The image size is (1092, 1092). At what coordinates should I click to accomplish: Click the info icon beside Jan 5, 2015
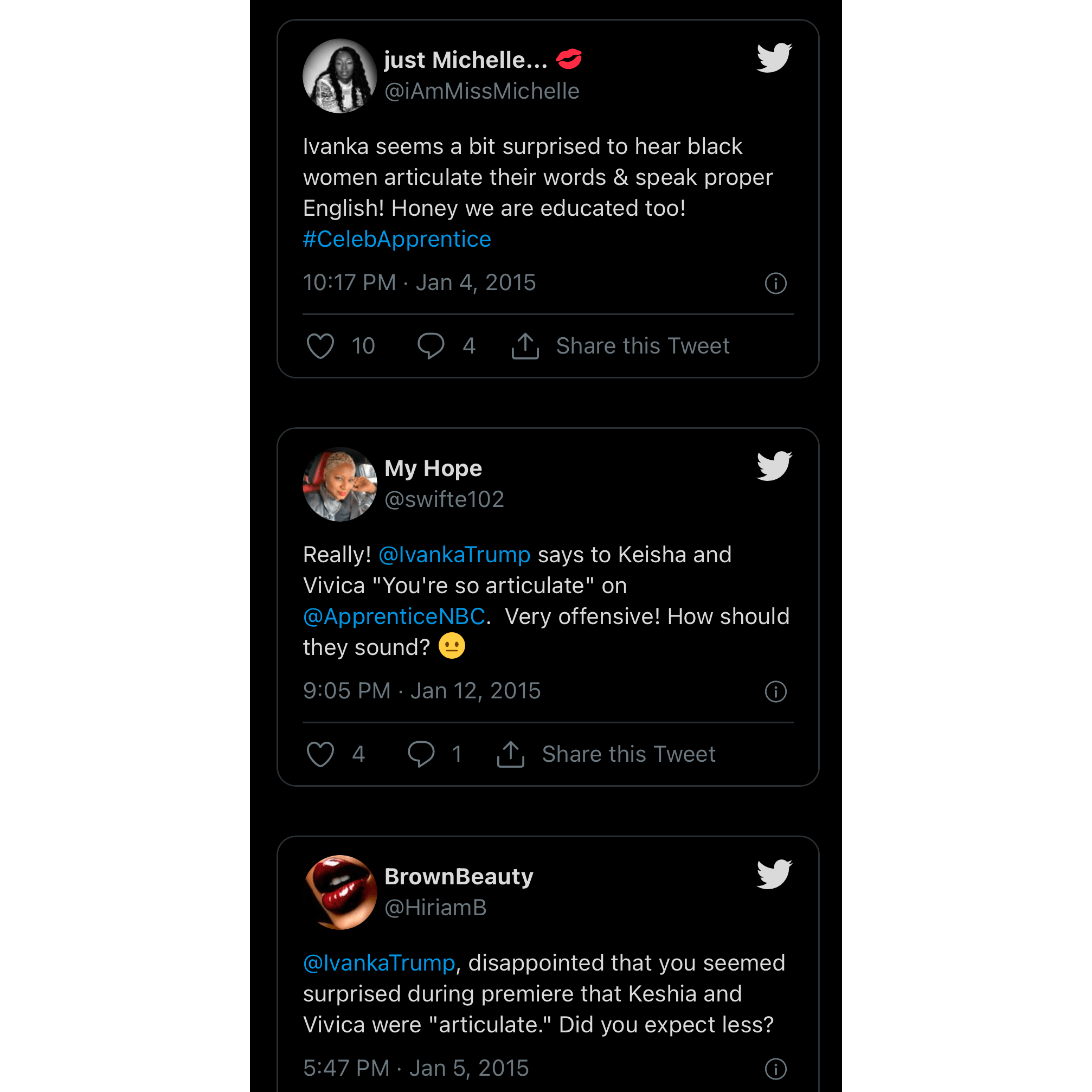775,1069
